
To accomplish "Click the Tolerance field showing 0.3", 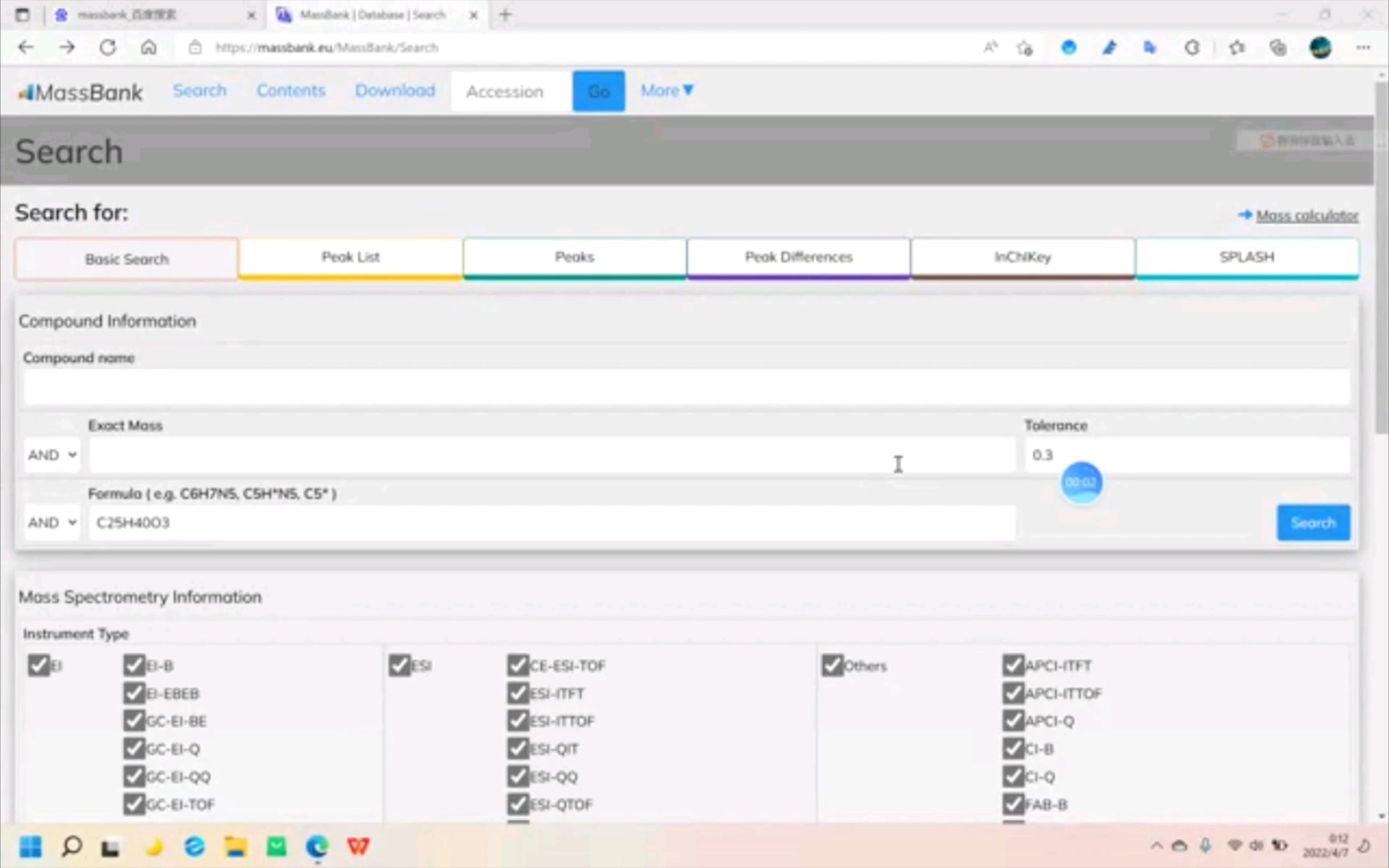I will [1187, 455].
